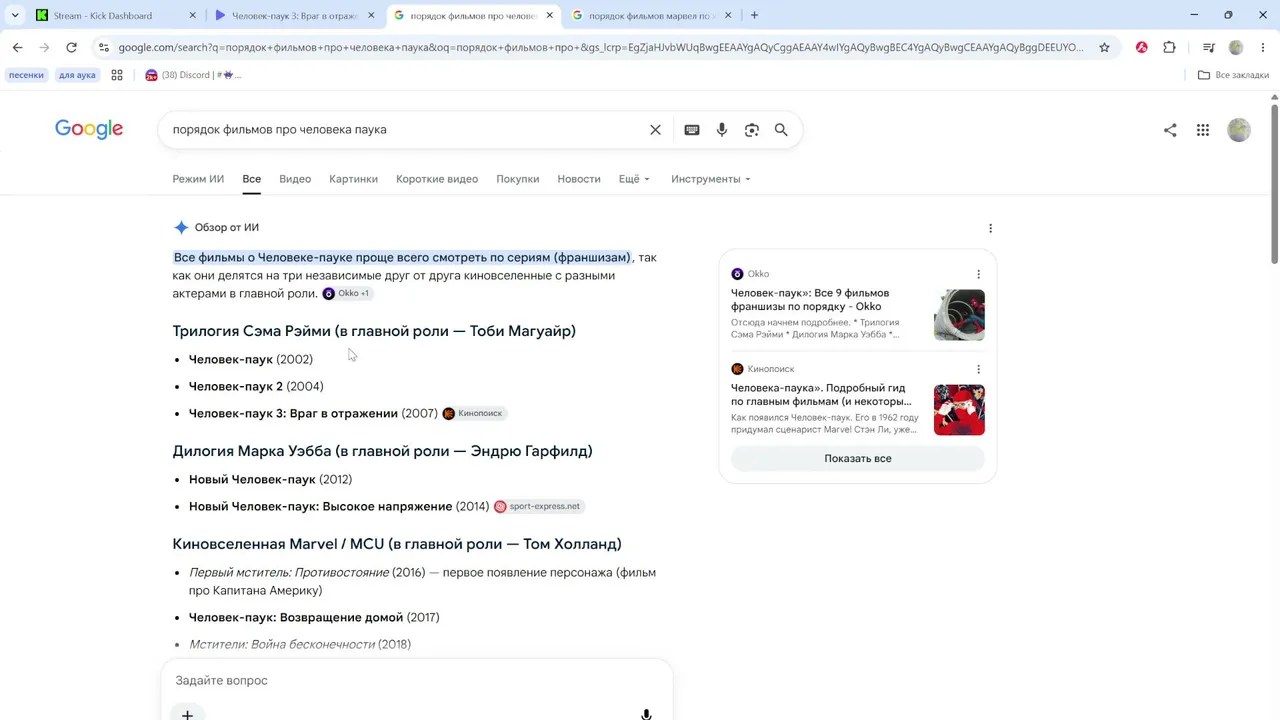
Task: Open the red extension icon in toolbar
Action: (1141, 47)
